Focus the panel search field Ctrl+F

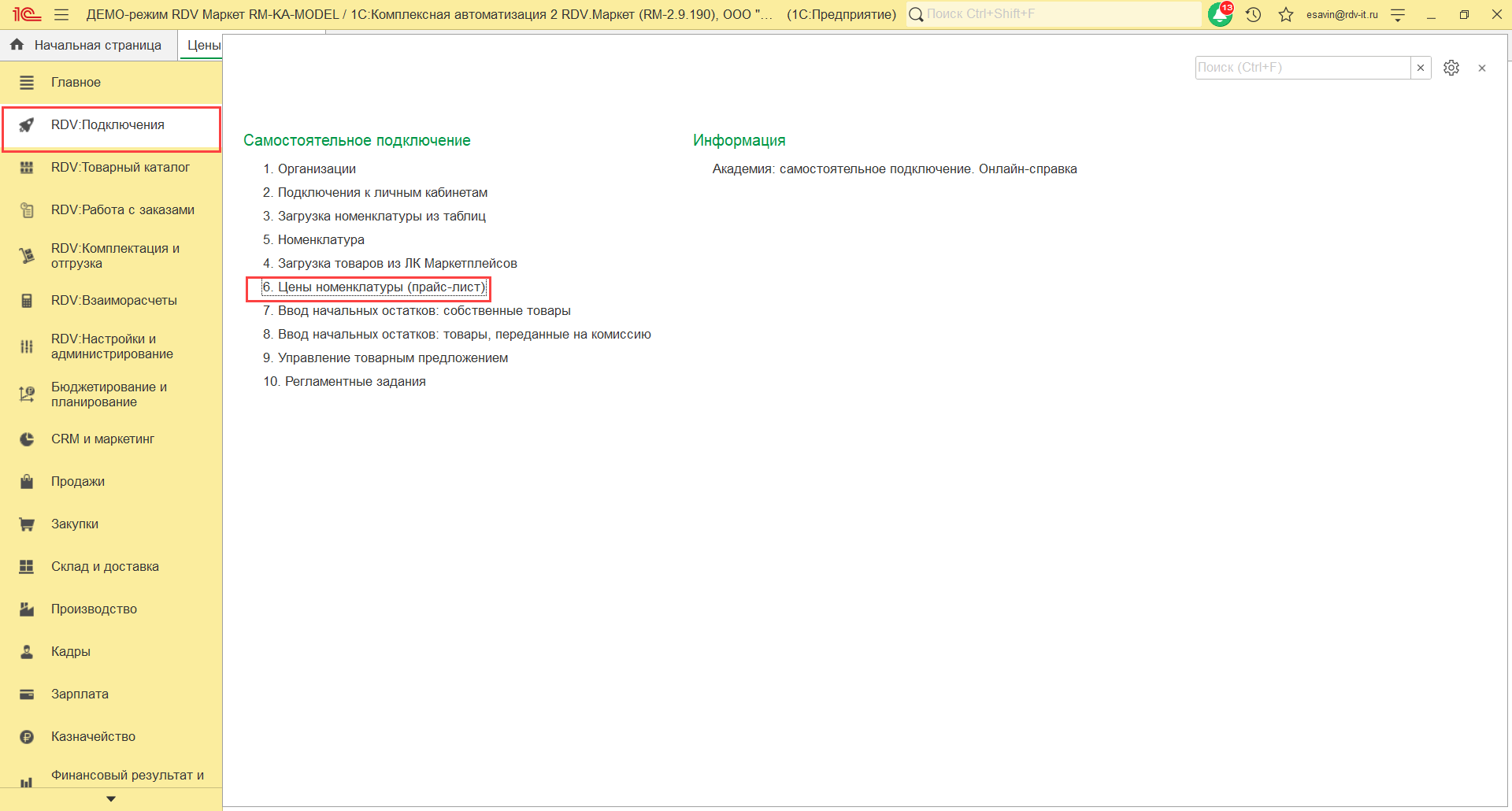click(1303, 68)
